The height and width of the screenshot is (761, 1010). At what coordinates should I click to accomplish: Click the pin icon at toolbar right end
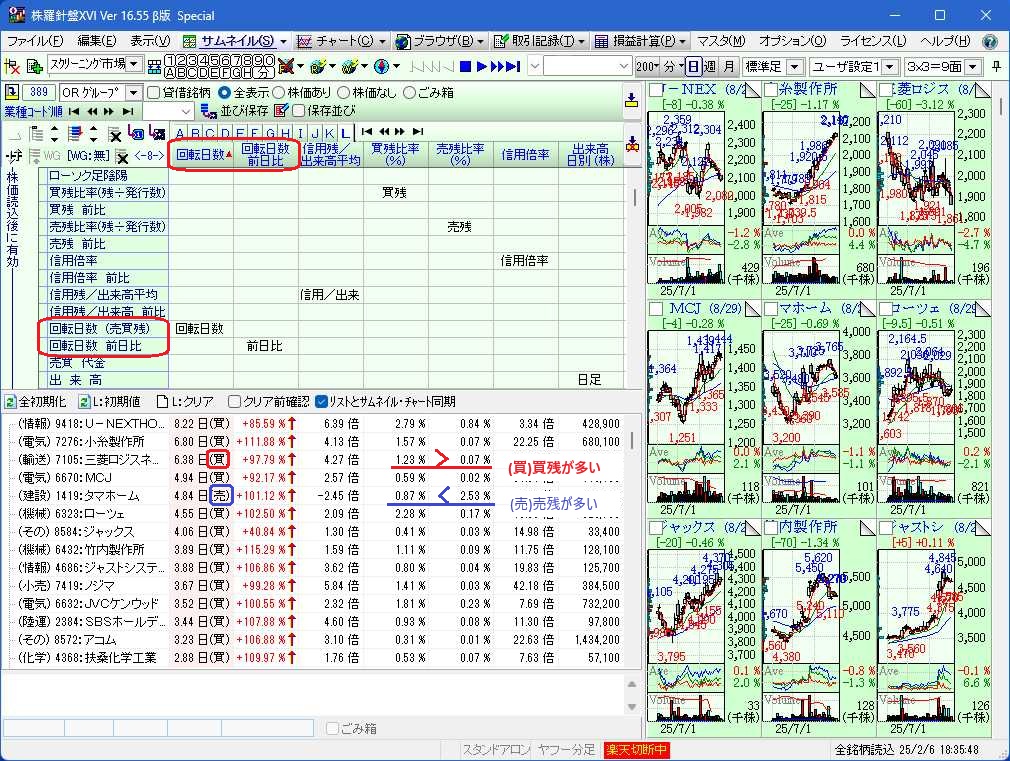coord(996,66)
